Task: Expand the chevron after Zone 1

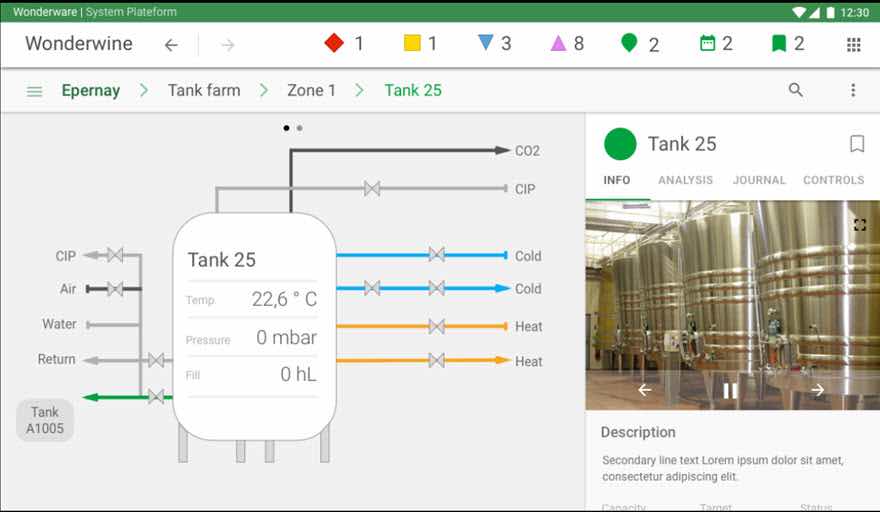Action: [360, 90]
